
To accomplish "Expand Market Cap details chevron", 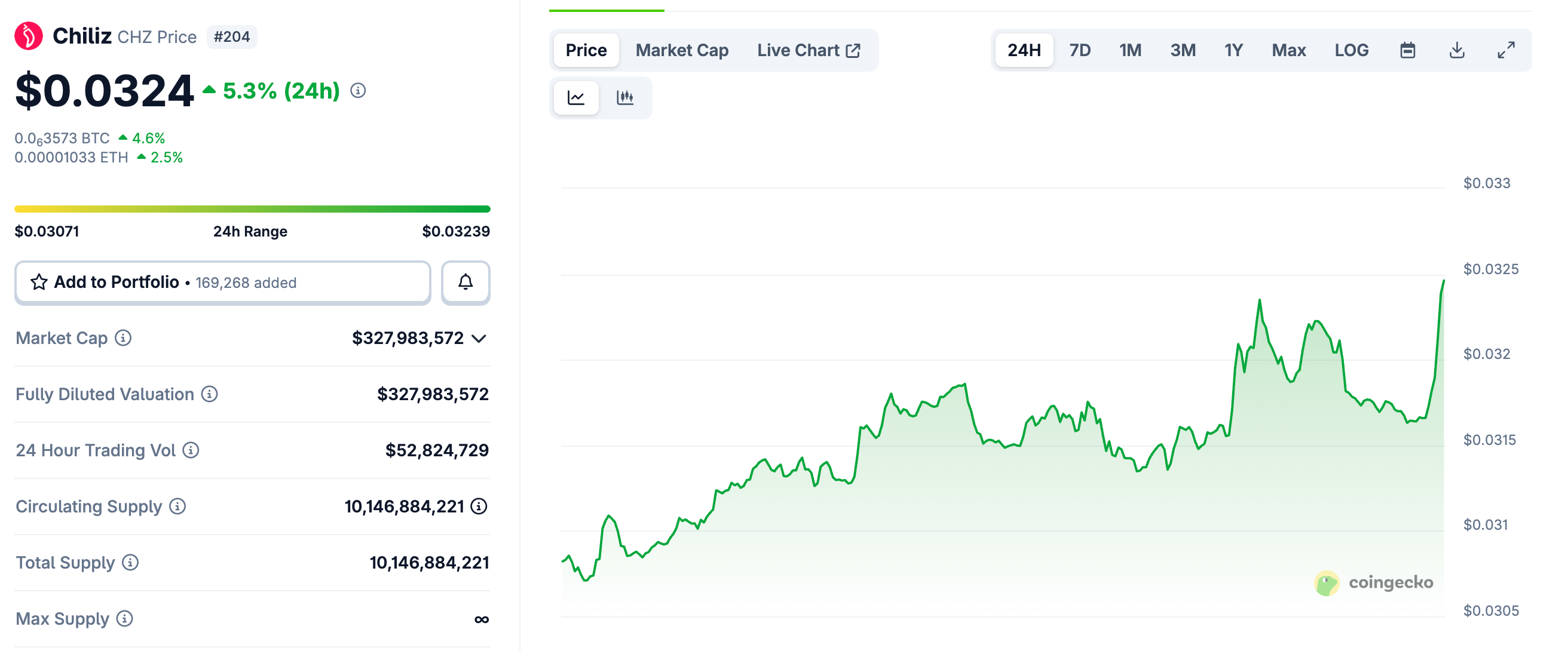I will click(479, 338).
